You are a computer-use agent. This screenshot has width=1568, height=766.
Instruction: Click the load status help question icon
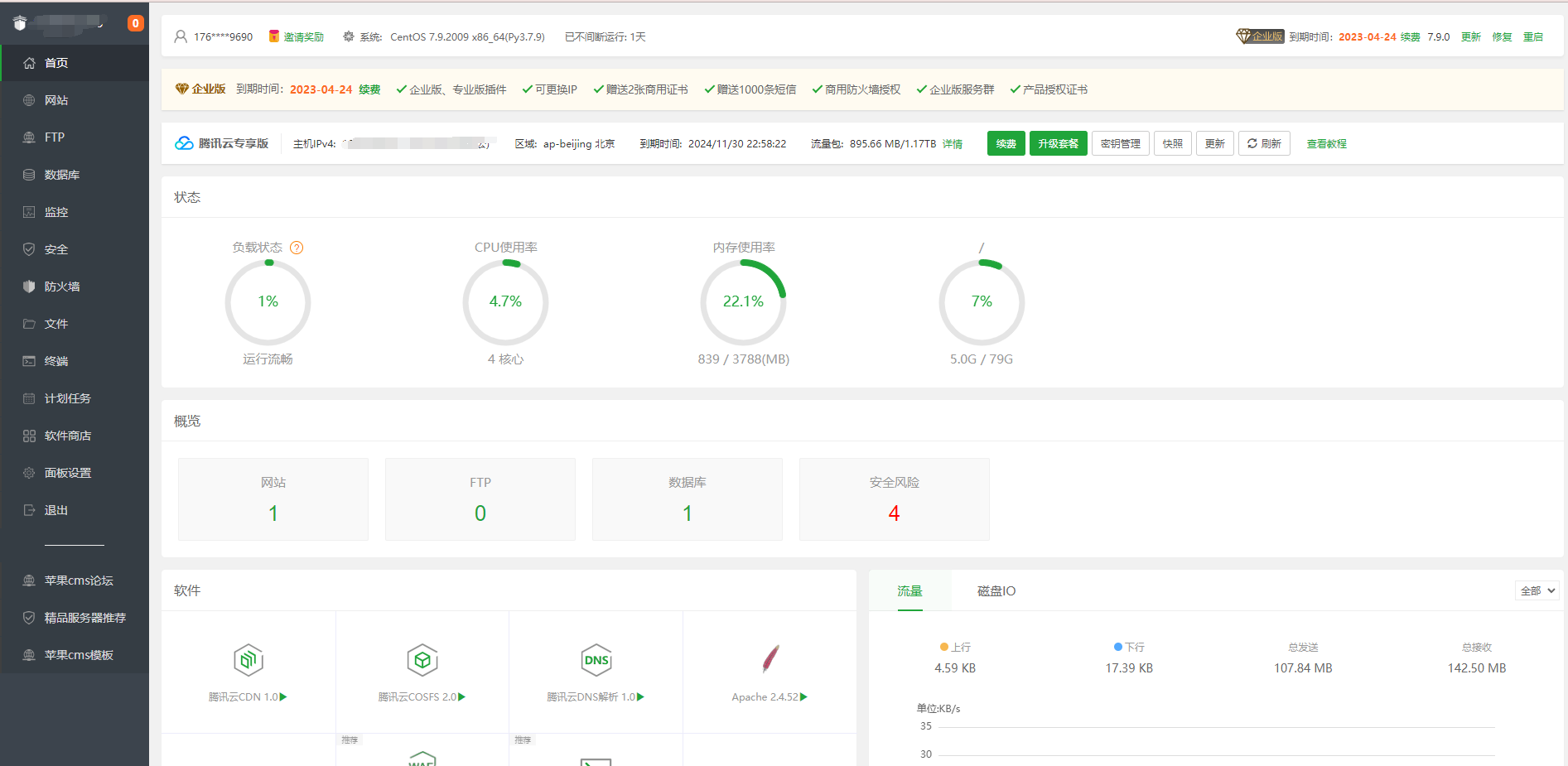point(297,248)
